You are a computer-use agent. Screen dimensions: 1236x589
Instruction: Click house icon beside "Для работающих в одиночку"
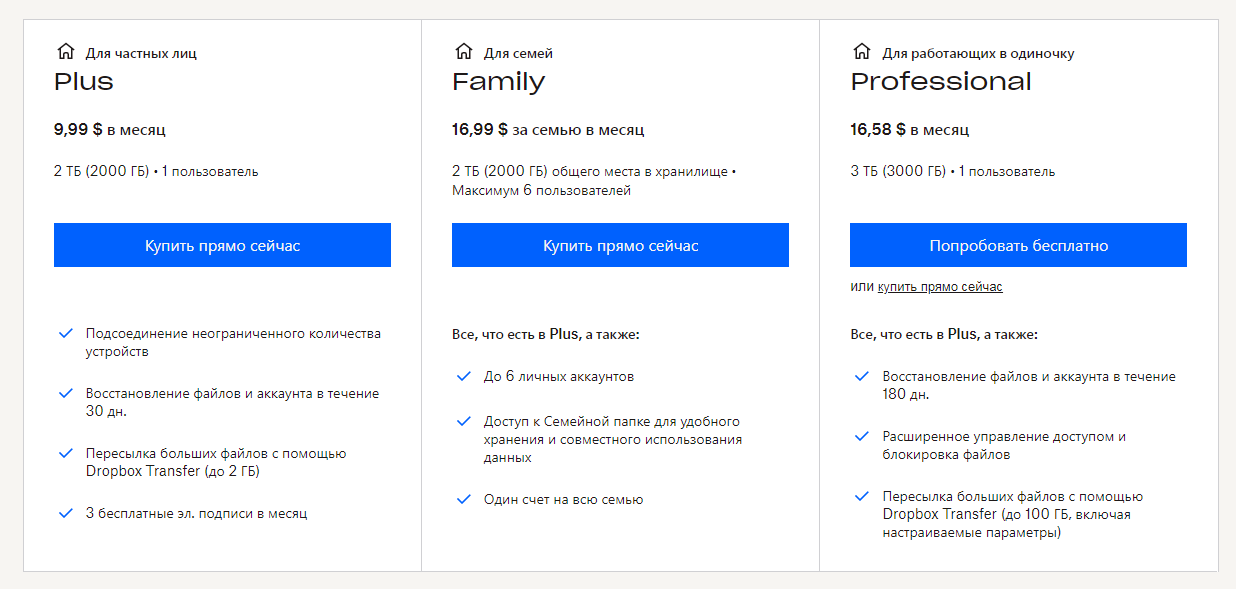click(x=862, y=52)
